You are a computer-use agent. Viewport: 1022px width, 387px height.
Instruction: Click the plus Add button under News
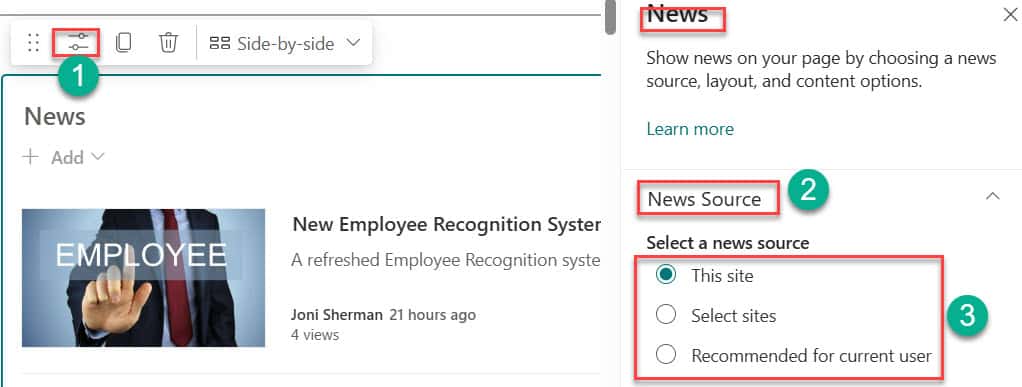[x=63, y=157]
